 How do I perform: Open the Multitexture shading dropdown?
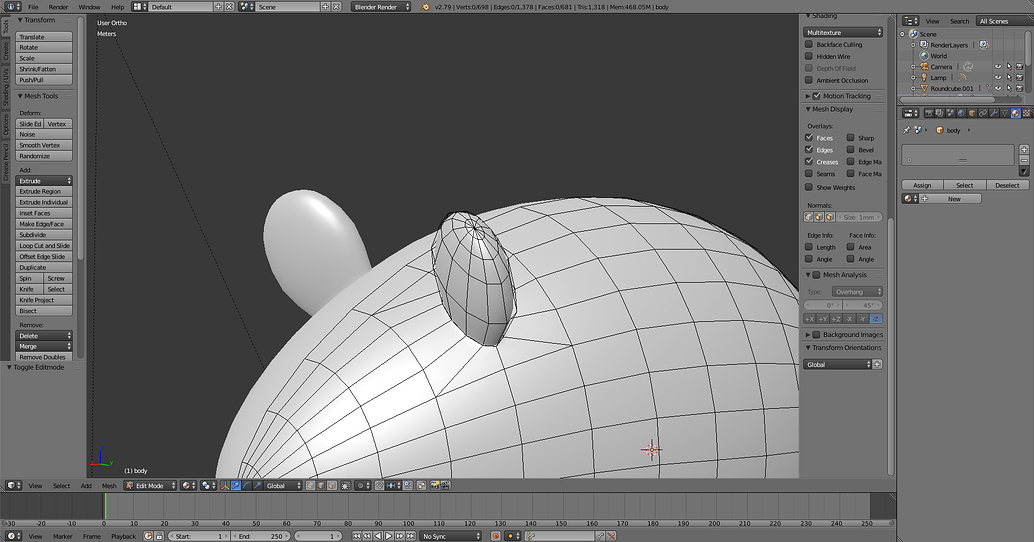[x=843, y=32]
